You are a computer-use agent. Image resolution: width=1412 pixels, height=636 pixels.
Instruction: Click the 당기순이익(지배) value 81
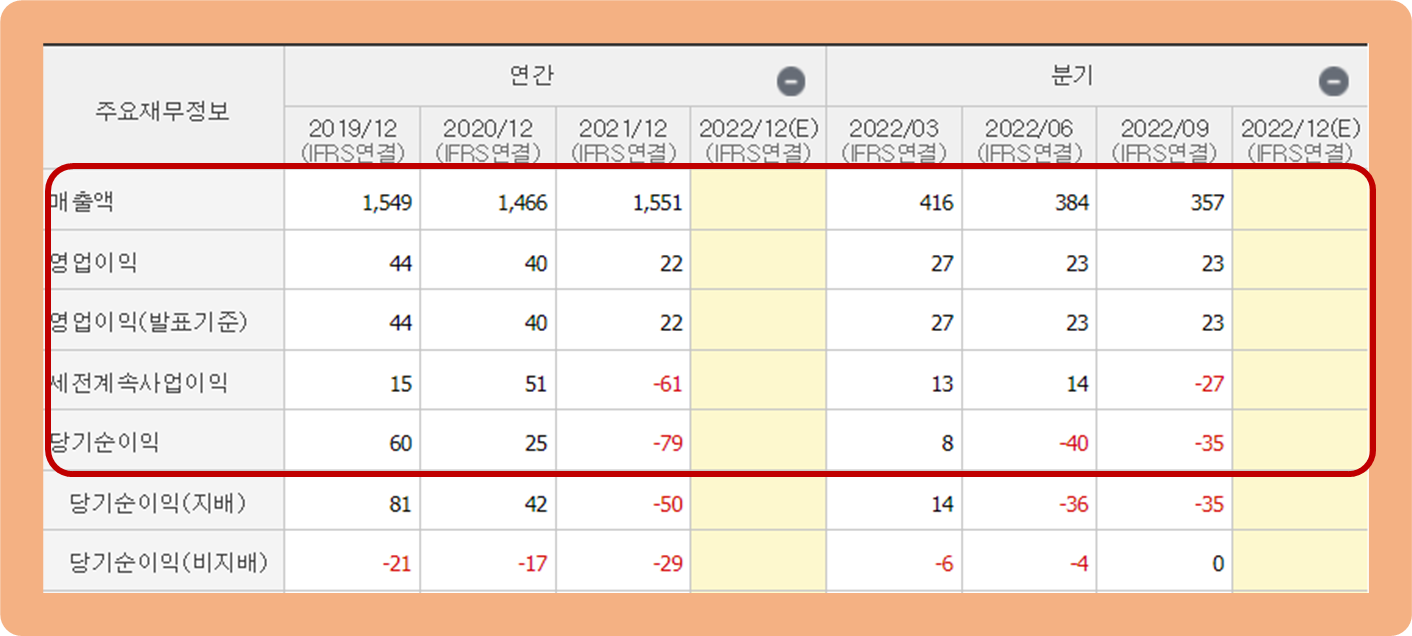(x=401, y=505)
